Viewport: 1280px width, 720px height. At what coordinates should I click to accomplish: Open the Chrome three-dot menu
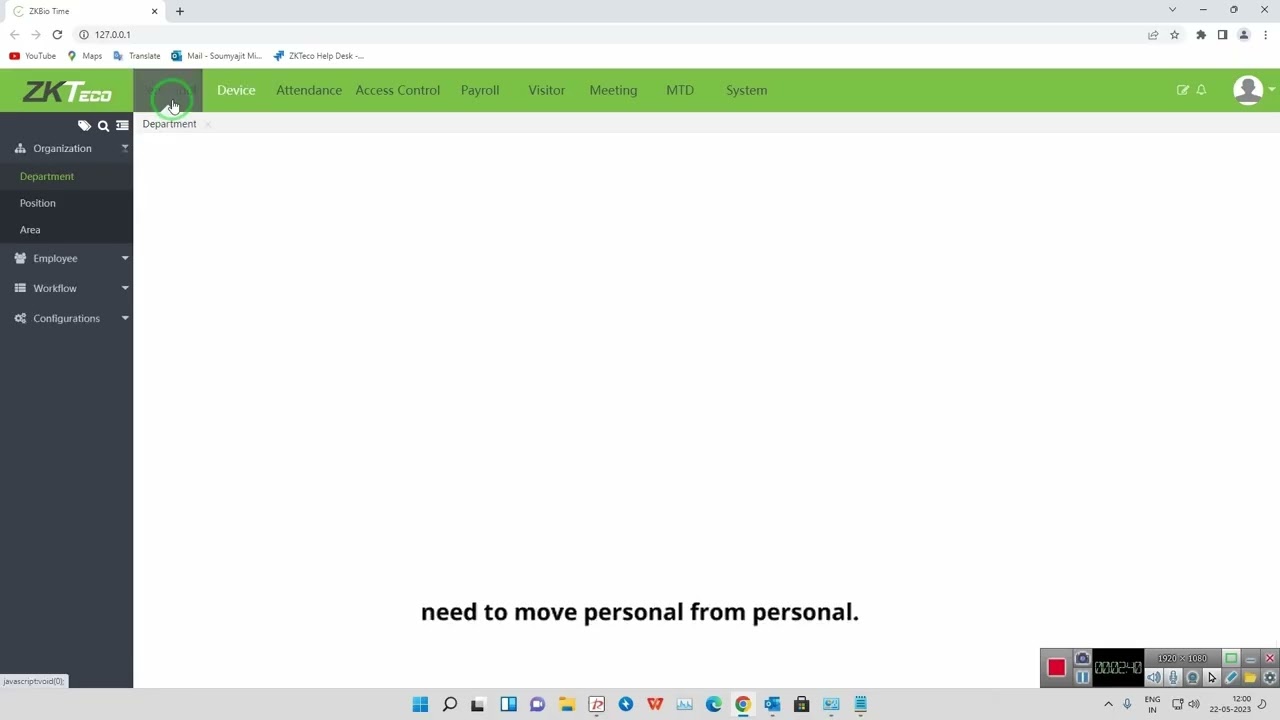tap(1265, 34)
